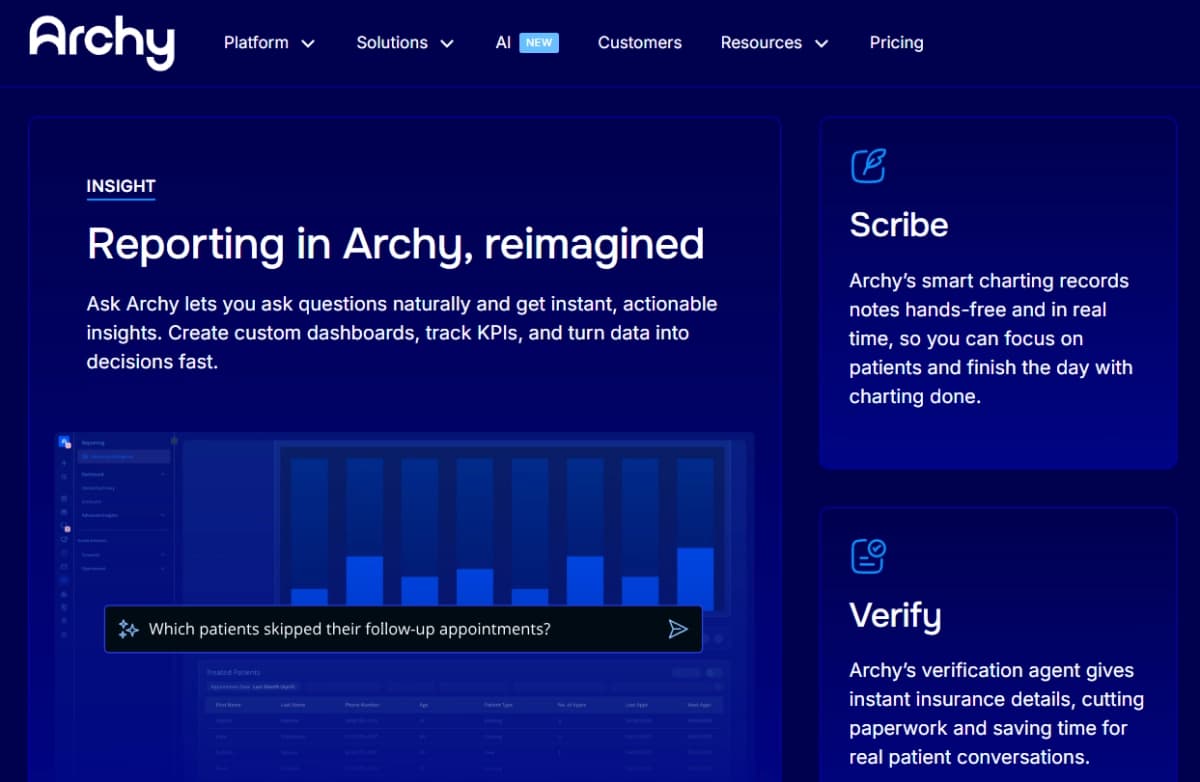Open the AI menu item
1200x782 pixels.
coord(503,42)
